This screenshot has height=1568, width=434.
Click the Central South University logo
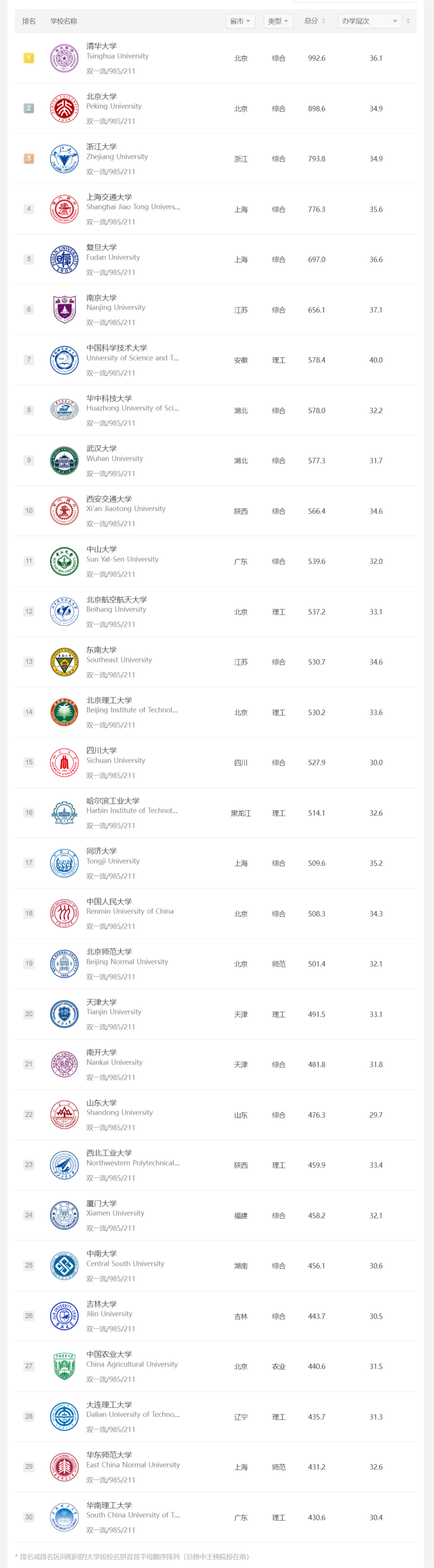64,1266
